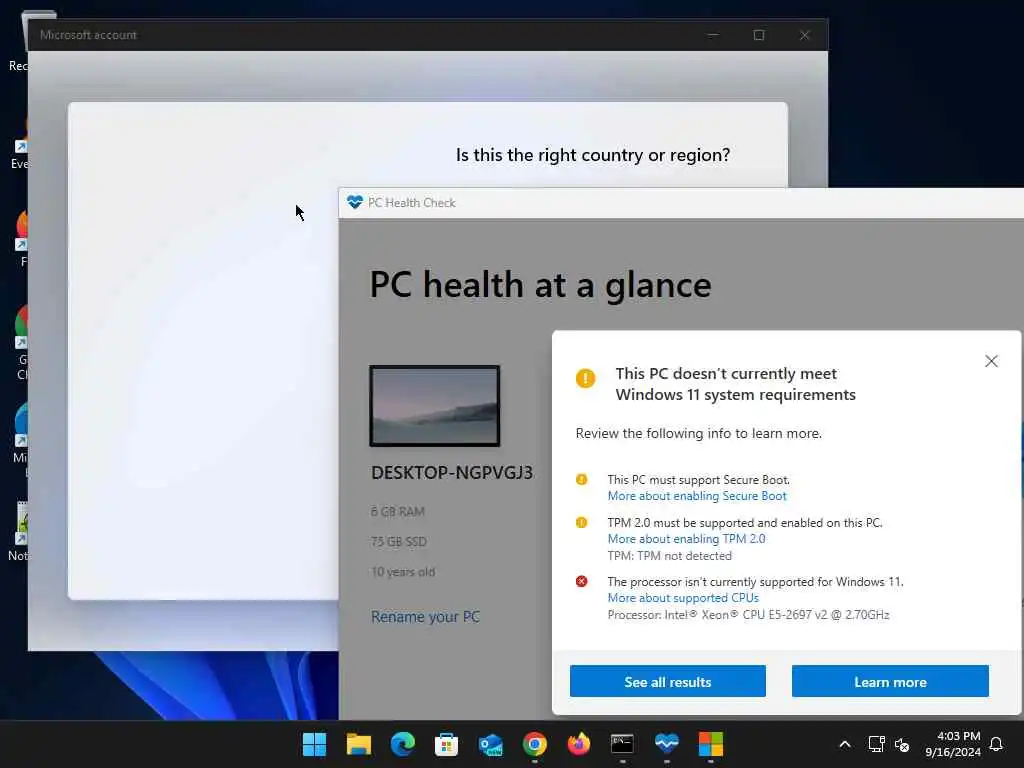Switch to Microsoft account taskbar icon
This screenshot has width=1024, height=768.
pyautogui.click(x=711, y=744)
